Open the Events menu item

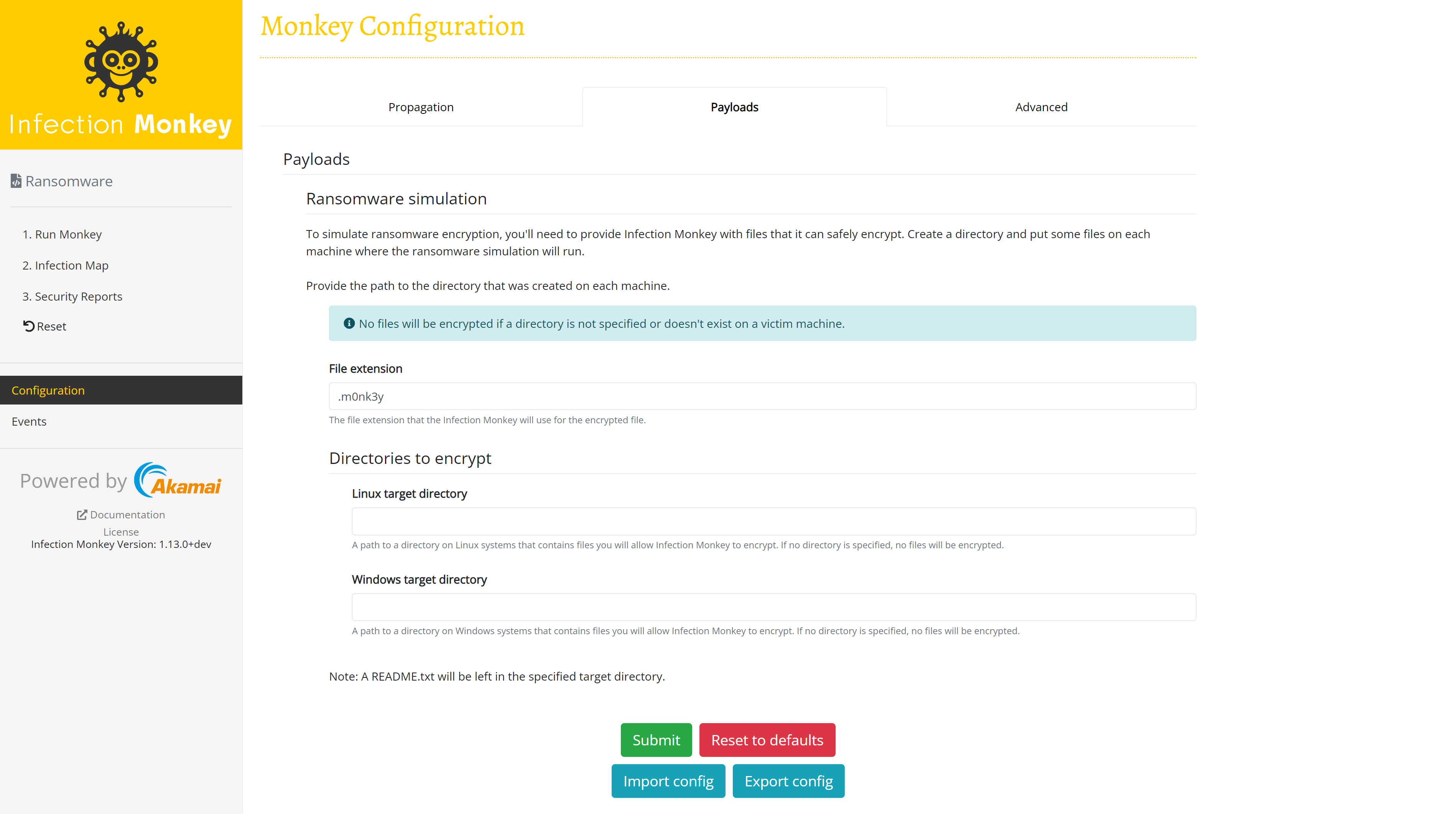pyautogui.click(x=29, y=421)
